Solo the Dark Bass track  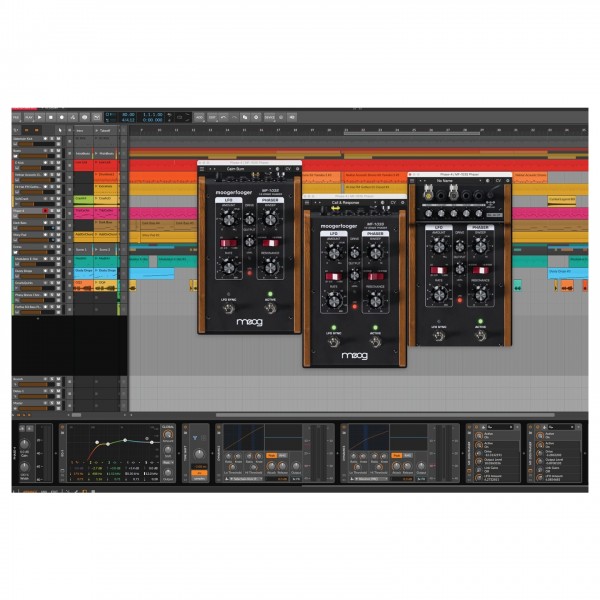coord(52,223)
